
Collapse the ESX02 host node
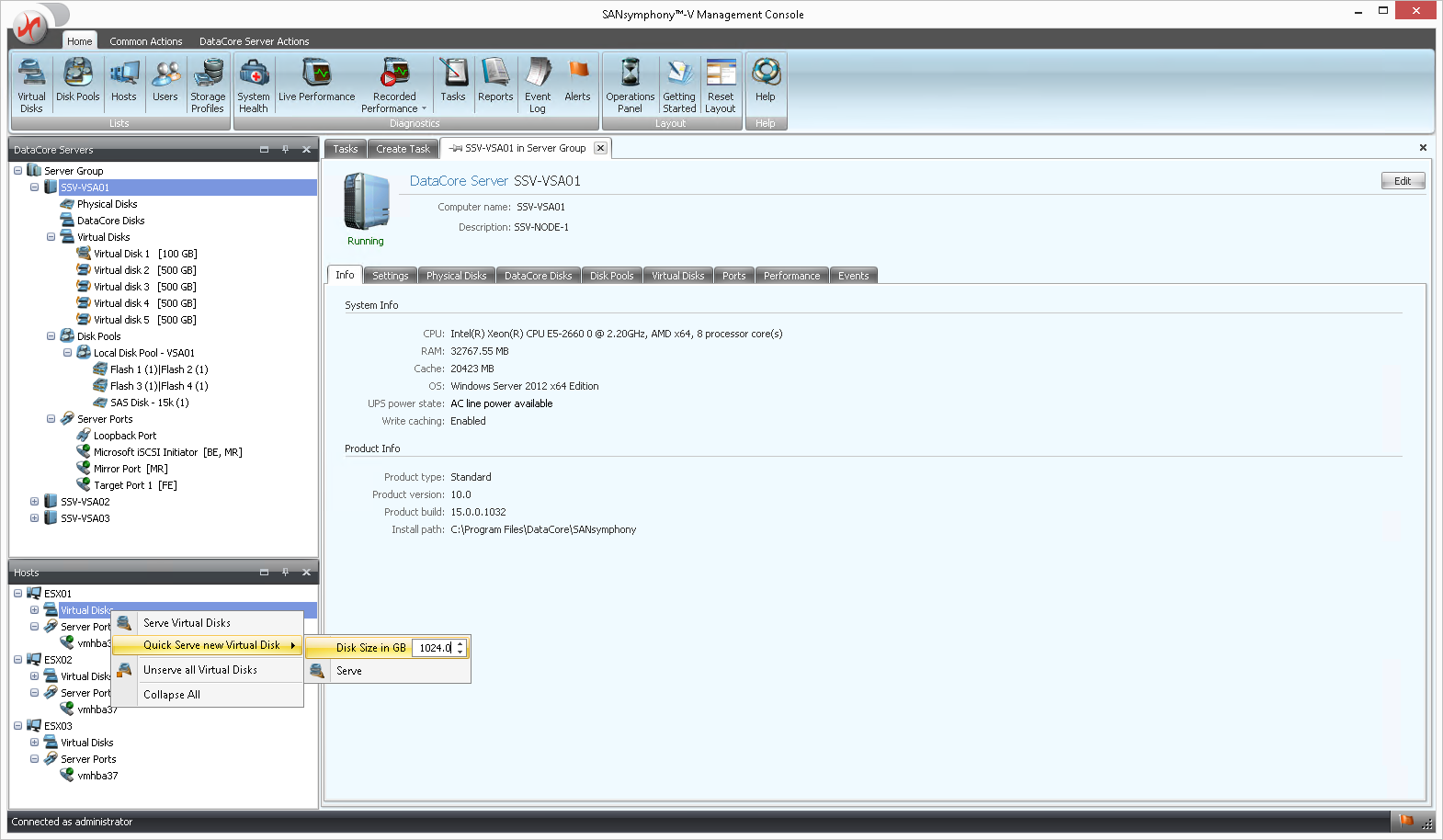point(17,660)
